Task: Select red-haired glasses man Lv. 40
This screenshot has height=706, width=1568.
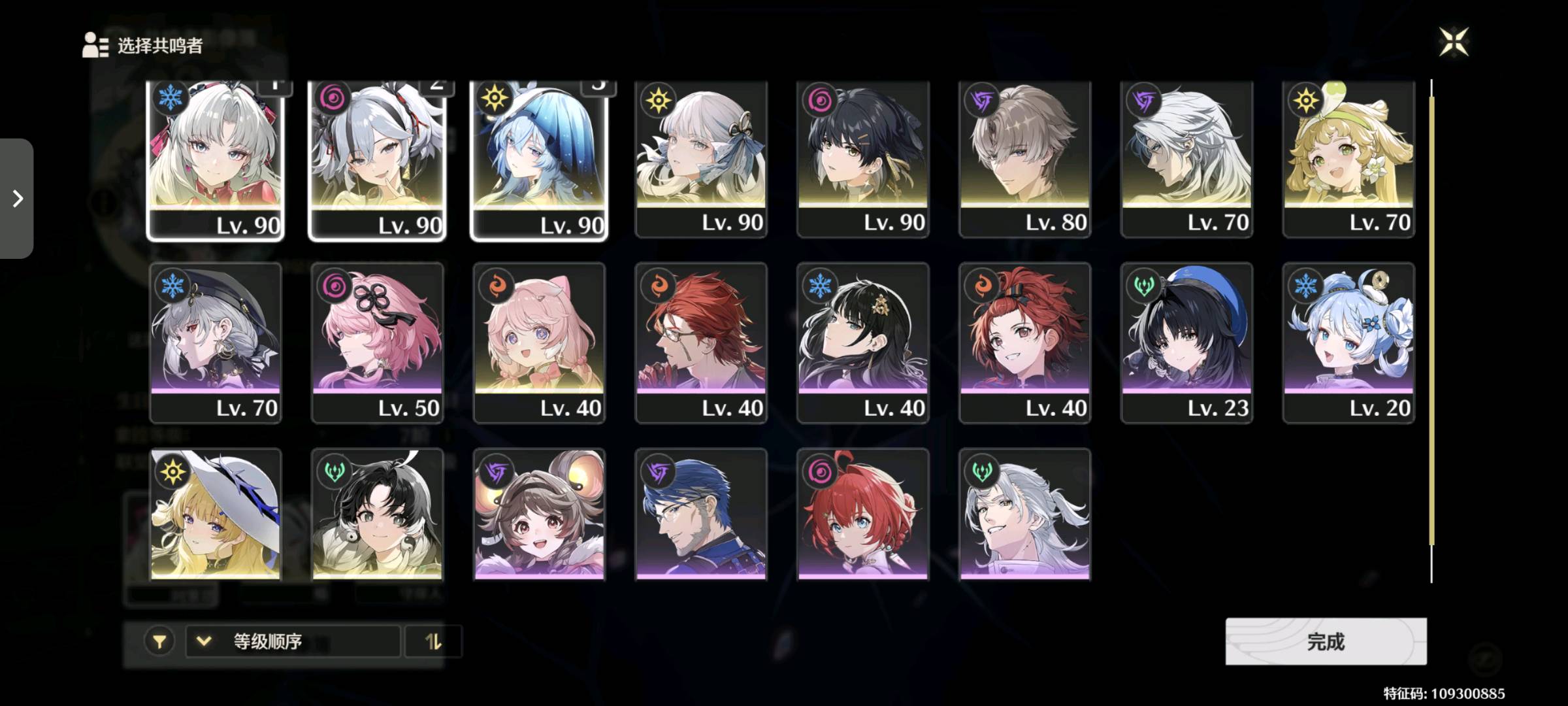Action: tap(701, 343)
